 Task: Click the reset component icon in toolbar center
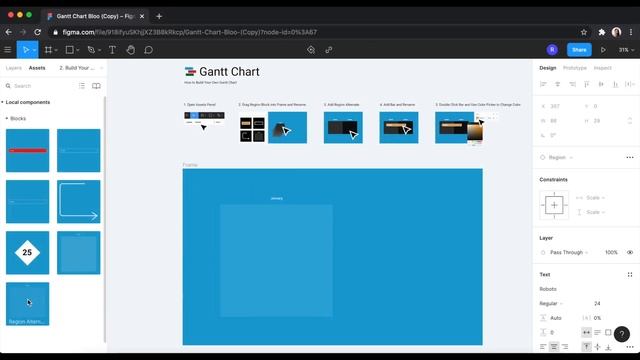coord(311,50)
